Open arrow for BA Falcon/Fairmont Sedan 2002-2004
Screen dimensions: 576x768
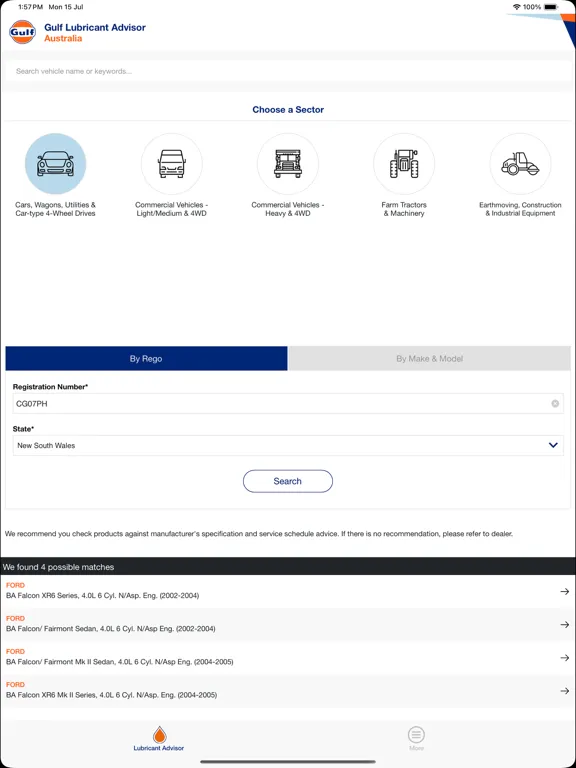click(x=565, y=624)
